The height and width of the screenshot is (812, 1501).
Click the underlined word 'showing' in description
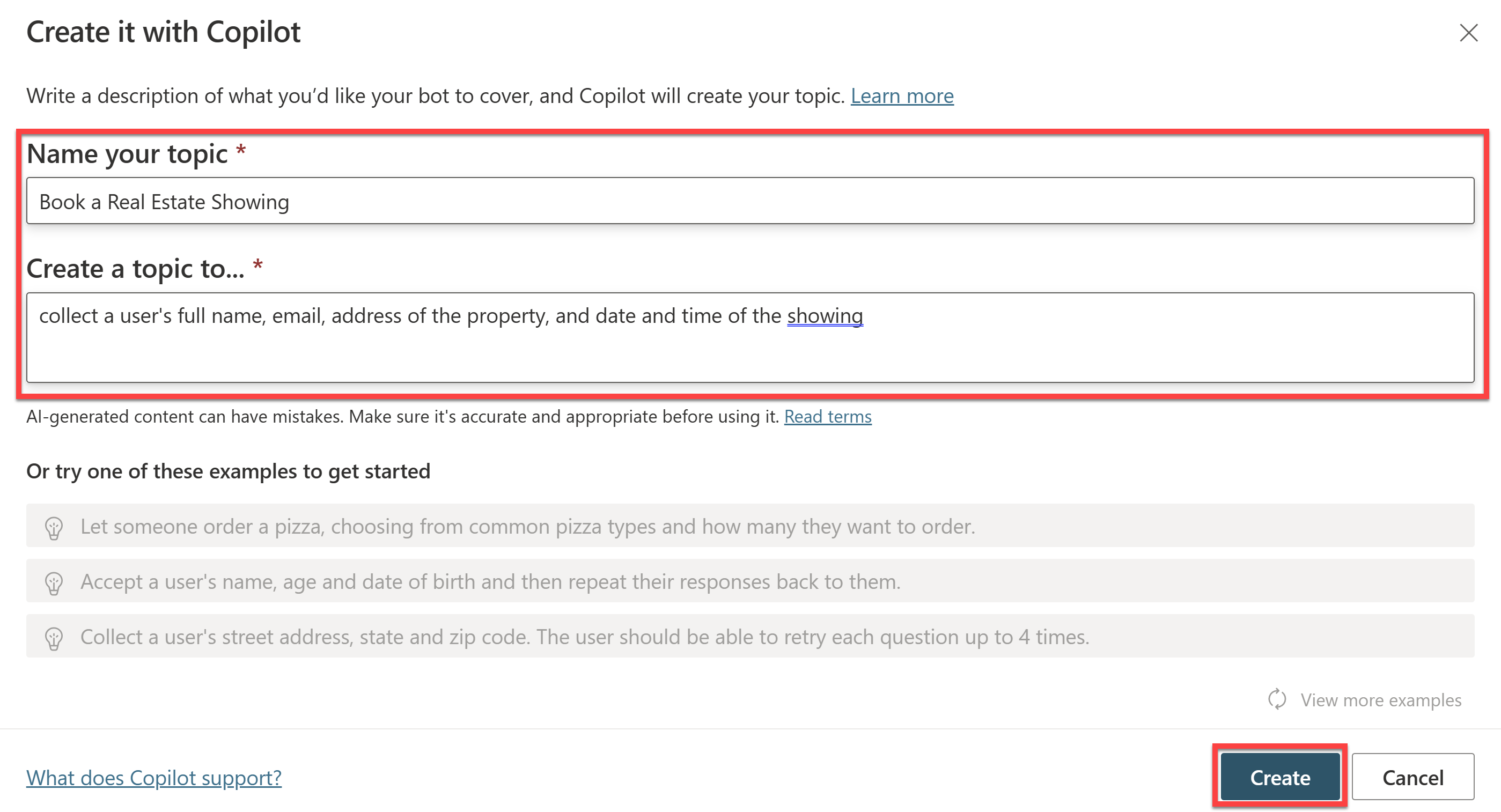(x=825, y=316)
